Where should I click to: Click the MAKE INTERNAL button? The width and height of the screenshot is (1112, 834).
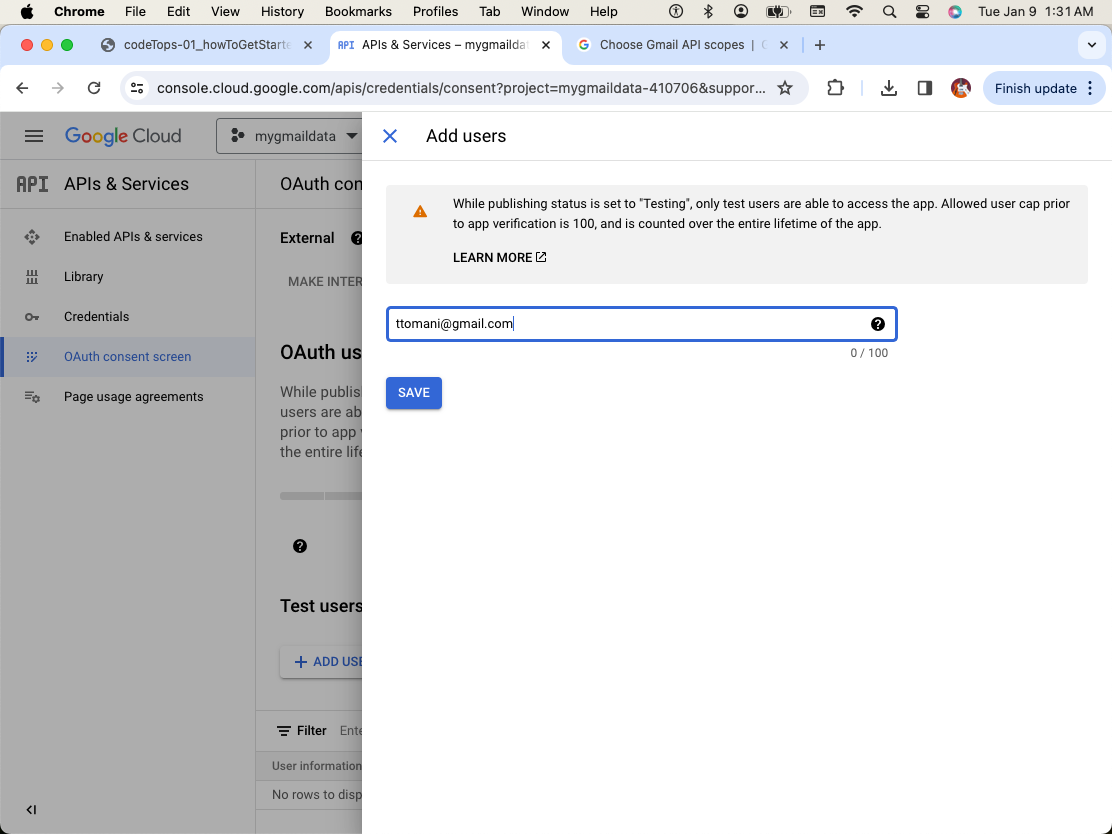pos(325,282)
